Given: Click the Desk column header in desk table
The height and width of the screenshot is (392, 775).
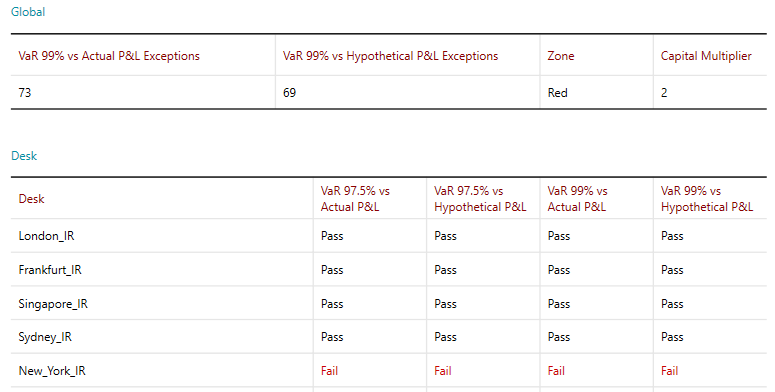Looking at the screenshot, I should tap(32, 199).
